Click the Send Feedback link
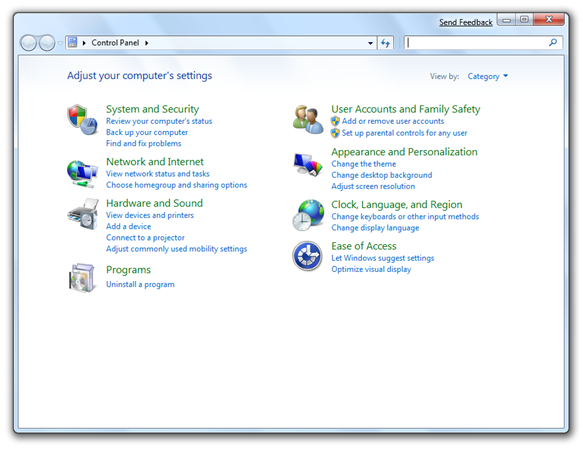The image size is (583, 449). 466,22
